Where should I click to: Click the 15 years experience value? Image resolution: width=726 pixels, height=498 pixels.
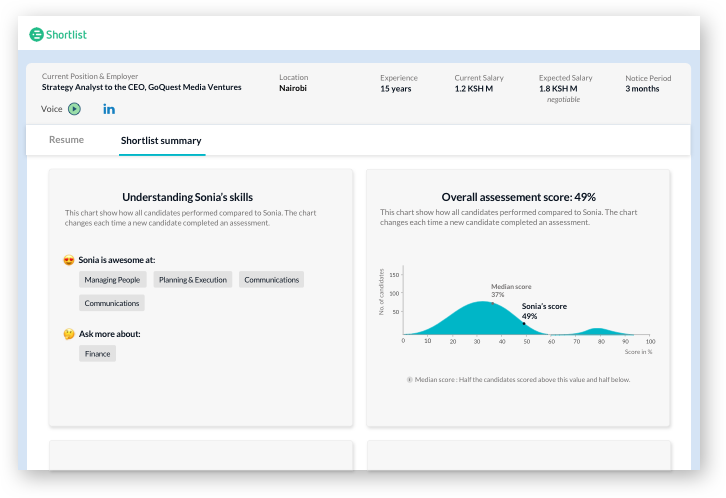(x=395, y=89)
